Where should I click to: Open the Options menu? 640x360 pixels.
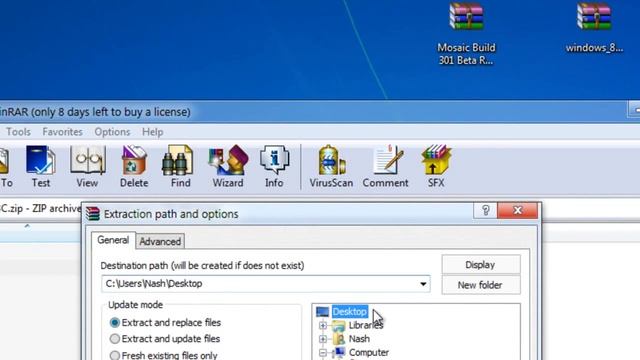pos(112,132)
